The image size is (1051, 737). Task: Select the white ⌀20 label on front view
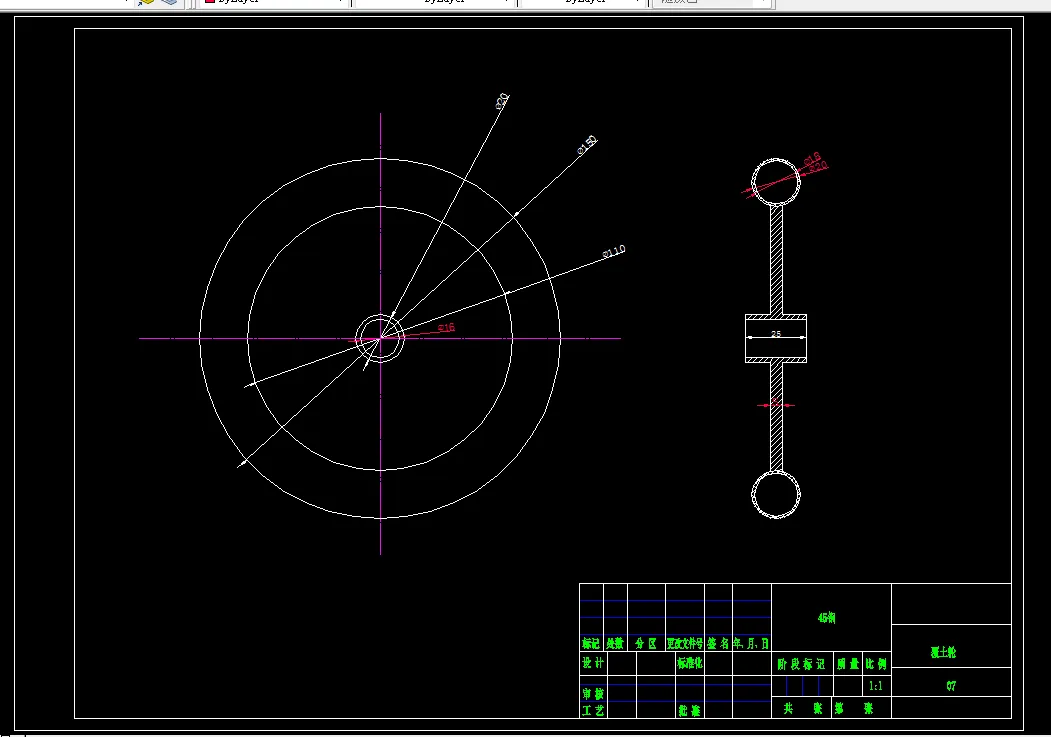point(502,101)
